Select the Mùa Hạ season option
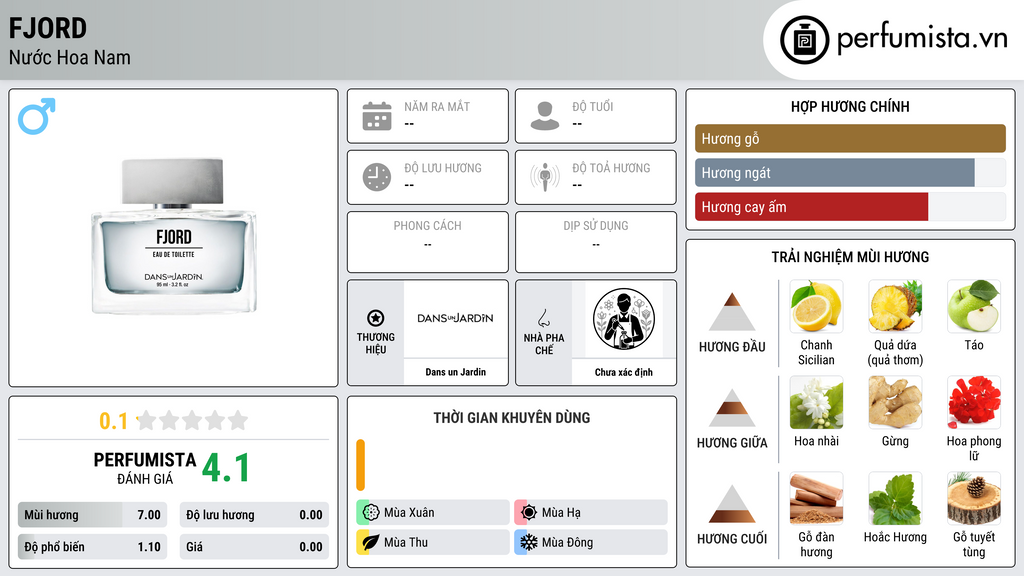The height and width of the screenshot is (576, 1024). pos(591,512)
